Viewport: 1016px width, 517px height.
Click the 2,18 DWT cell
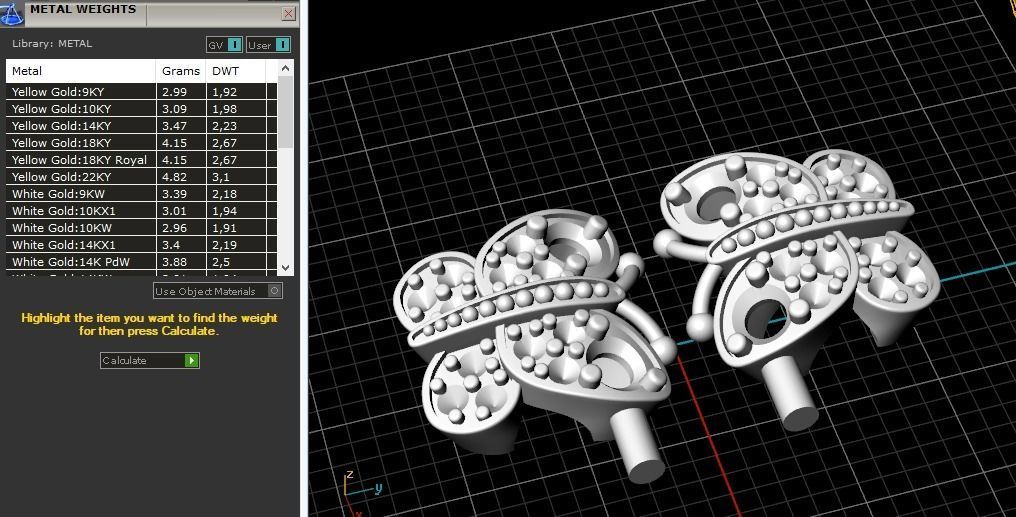pyautogui.click(x=236, y=194)
